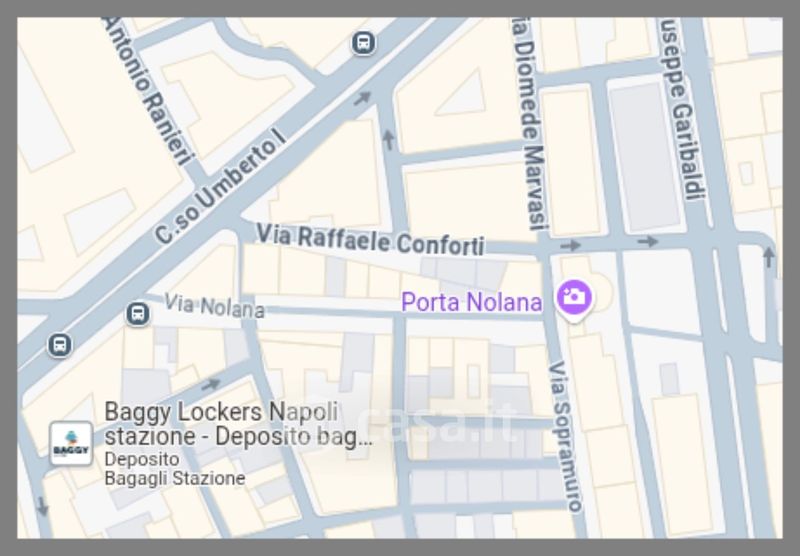
Task: Click the one-way arrow under the Garibaldi label
Action: [x=648, y=241]
